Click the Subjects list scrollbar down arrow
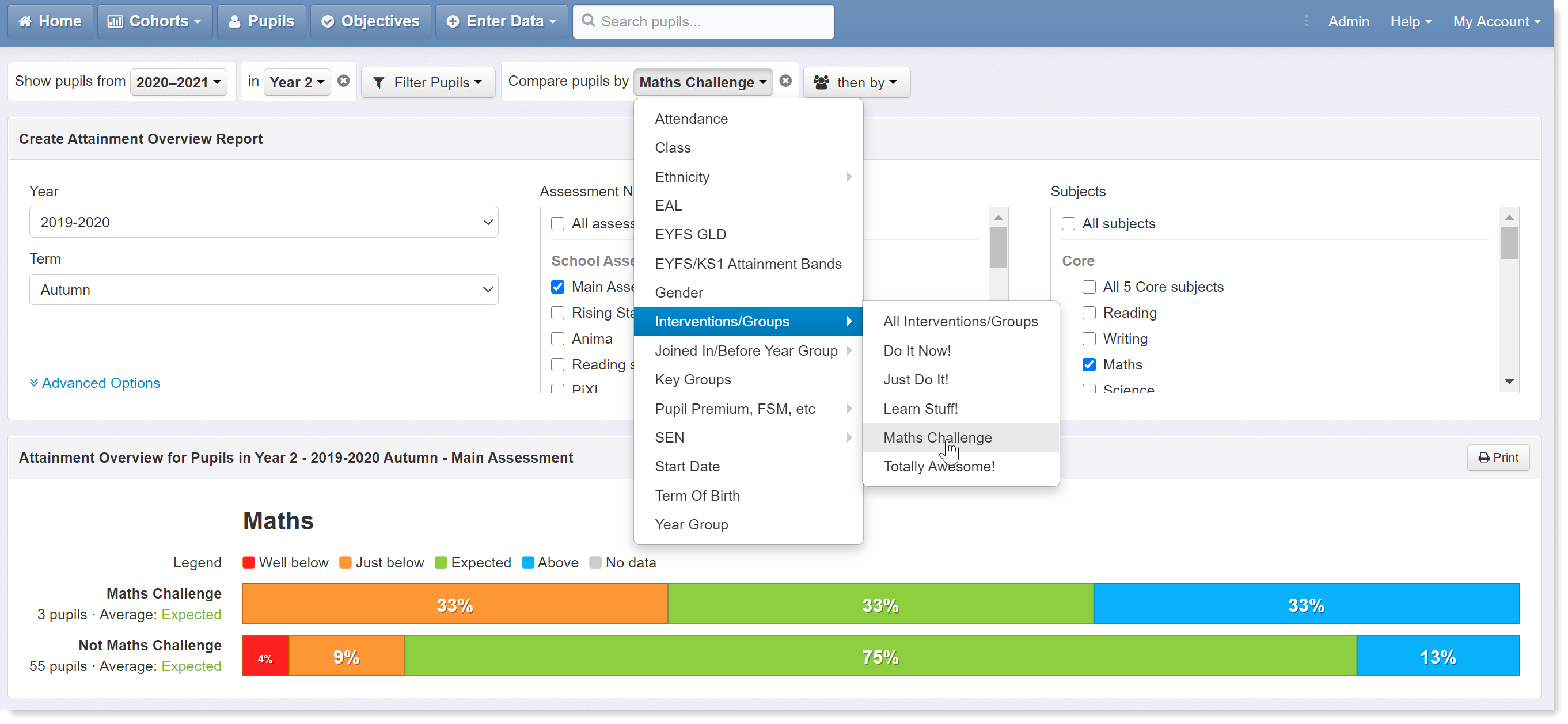Image resolution: width=1568 pixels, height=724 pixels. coord(1509,382)
